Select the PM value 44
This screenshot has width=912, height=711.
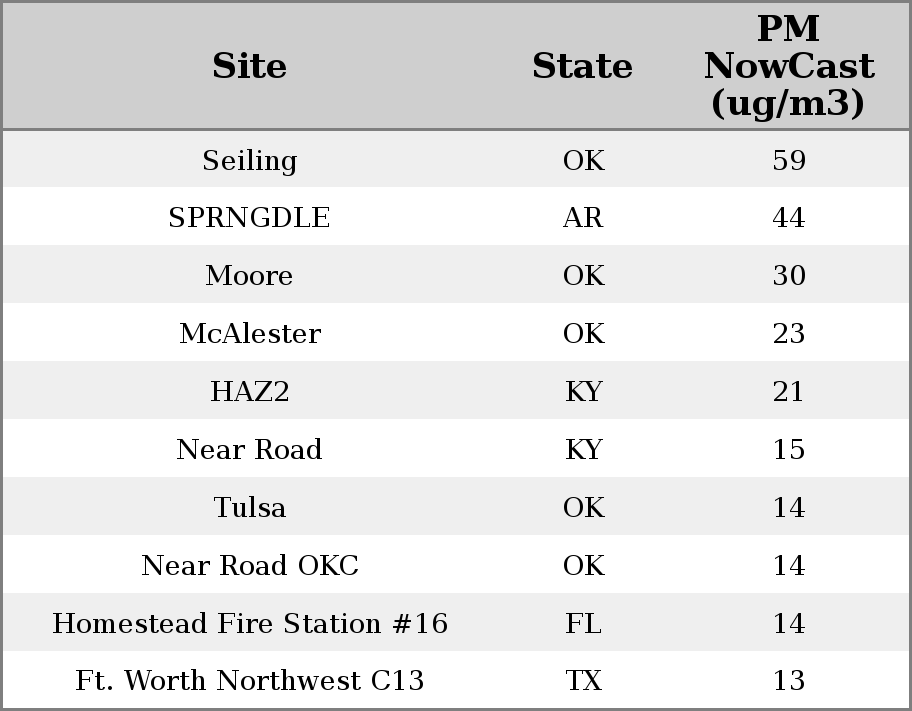(788, 218)
